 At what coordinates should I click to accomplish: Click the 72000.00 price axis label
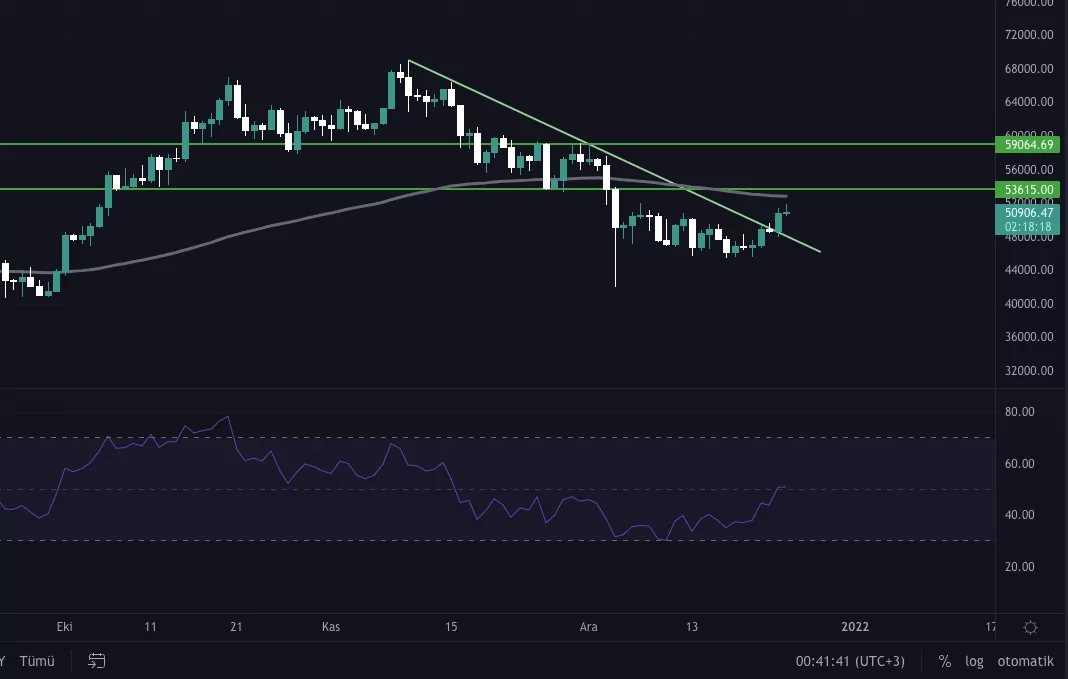point(1028,35)
